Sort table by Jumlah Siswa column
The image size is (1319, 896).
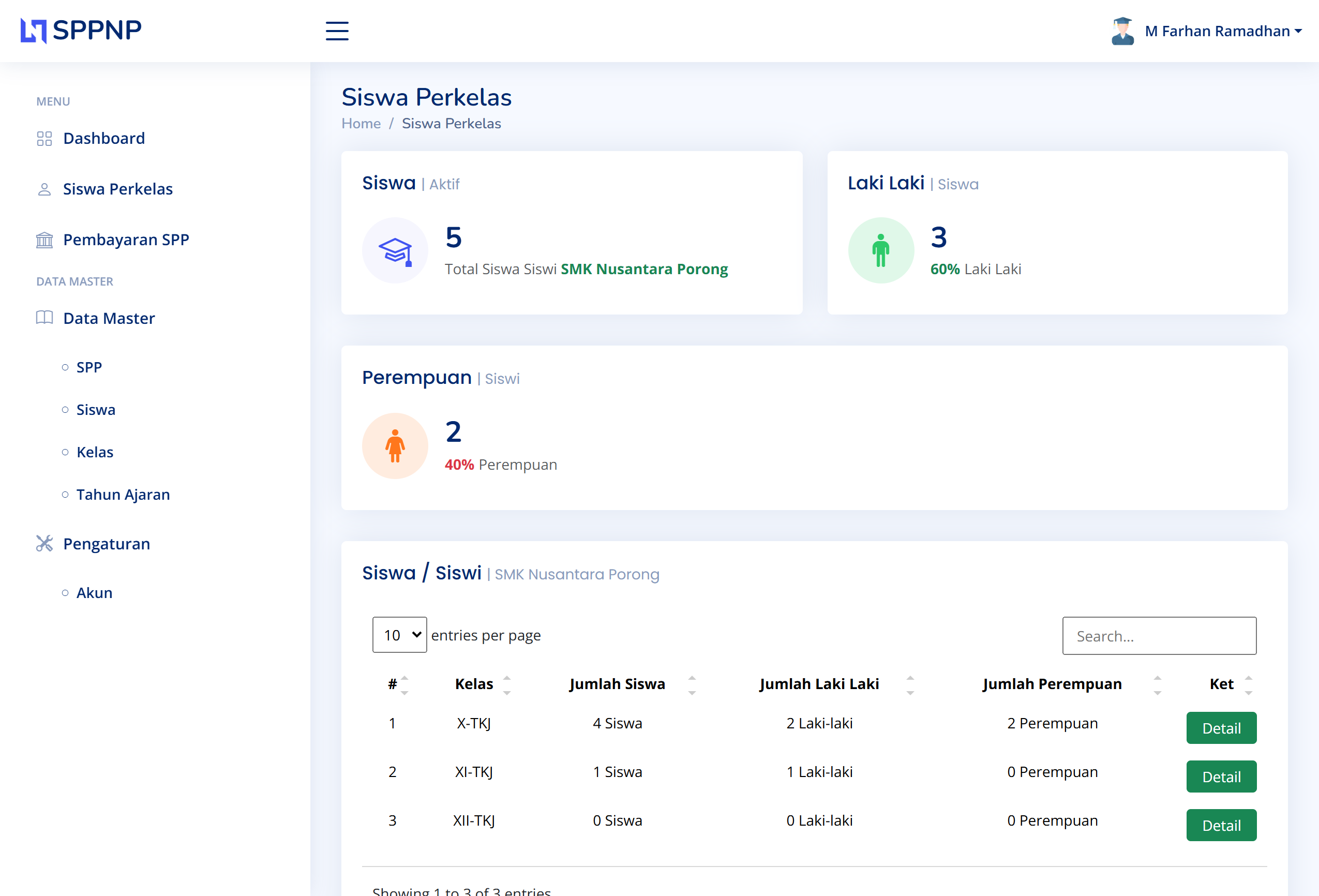pyautogui.click(x=617, y=684)
